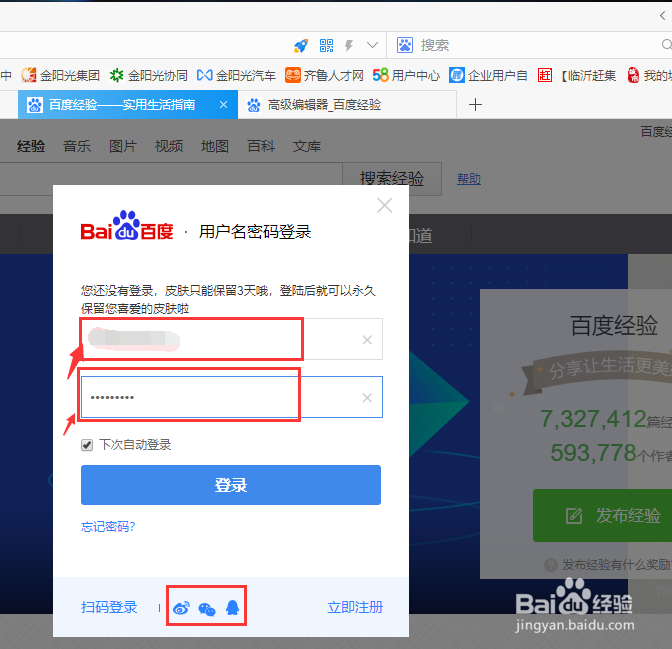Open the 金阳光集团 bookmark
Image resolution: width=672 pixels, height=649 pixels.
click(60, 75)
